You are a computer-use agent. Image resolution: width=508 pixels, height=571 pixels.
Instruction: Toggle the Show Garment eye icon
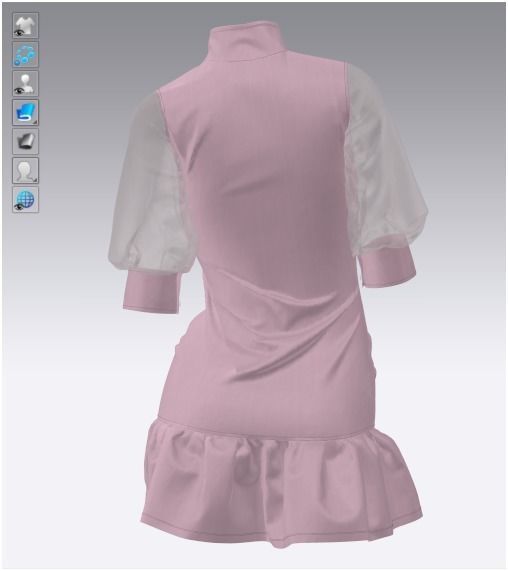(x=25, y=25)
